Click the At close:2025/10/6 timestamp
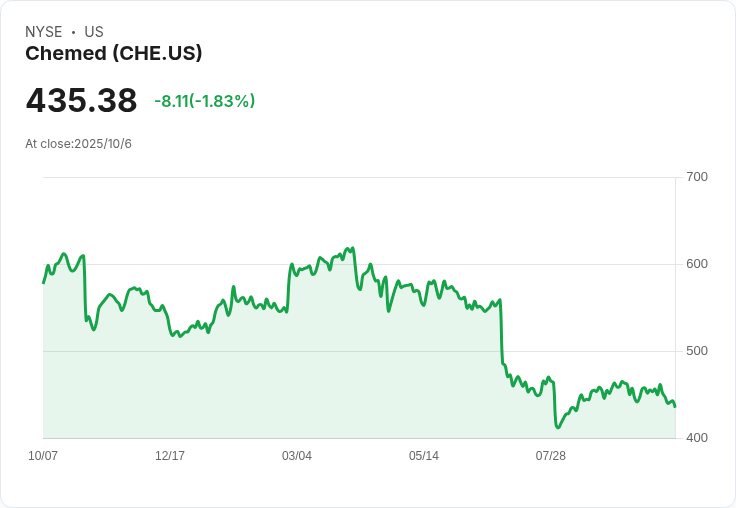Viewport: 736px width, 508px height. click(x=78, y=144)
